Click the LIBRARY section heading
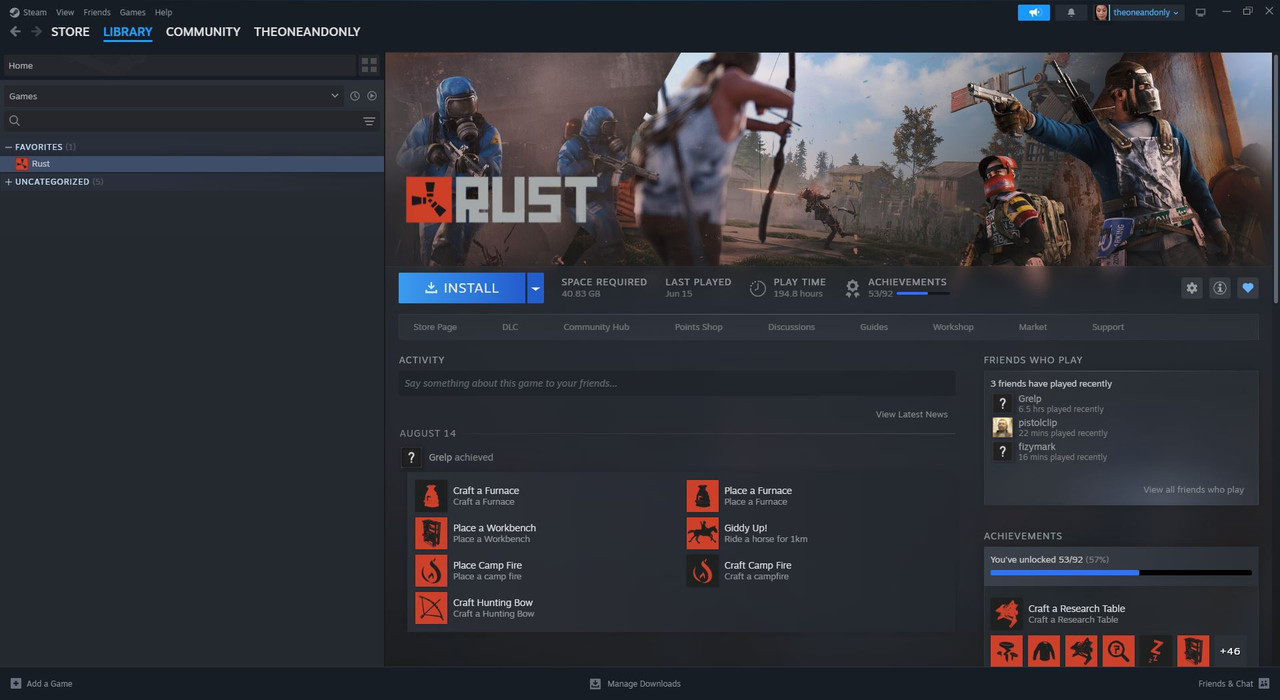 click(128, 32)
